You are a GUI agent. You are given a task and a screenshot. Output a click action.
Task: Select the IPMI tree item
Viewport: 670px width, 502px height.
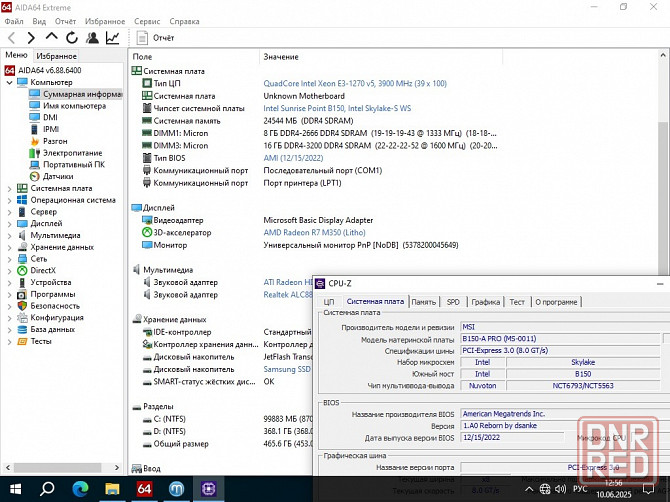[51, 129]
